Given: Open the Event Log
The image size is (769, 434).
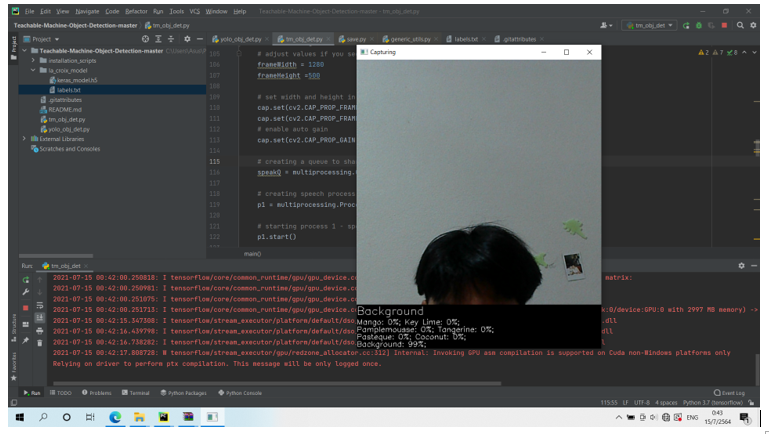Looking at the screenshot, I should click(729, 393).
